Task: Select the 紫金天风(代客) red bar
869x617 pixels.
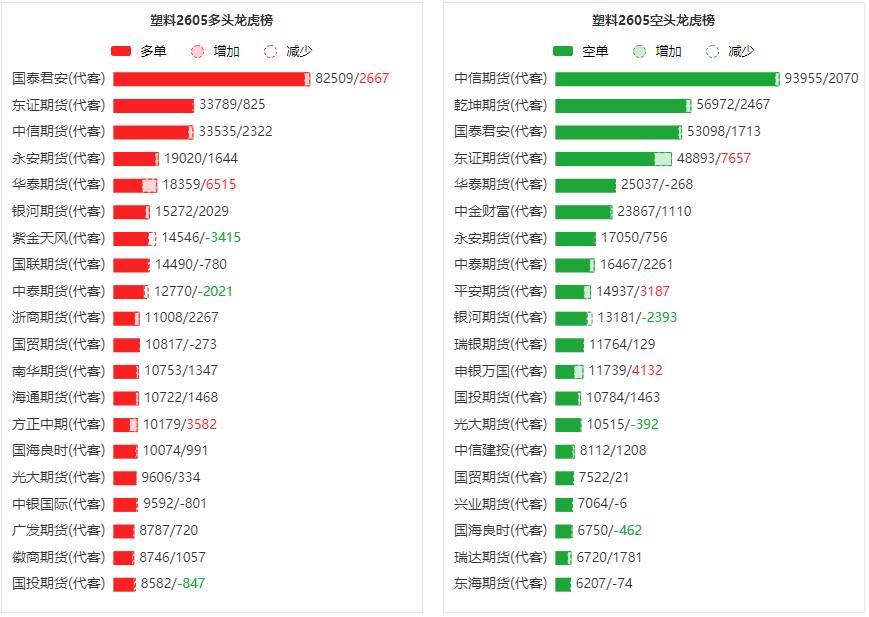Action: (131, 238)
